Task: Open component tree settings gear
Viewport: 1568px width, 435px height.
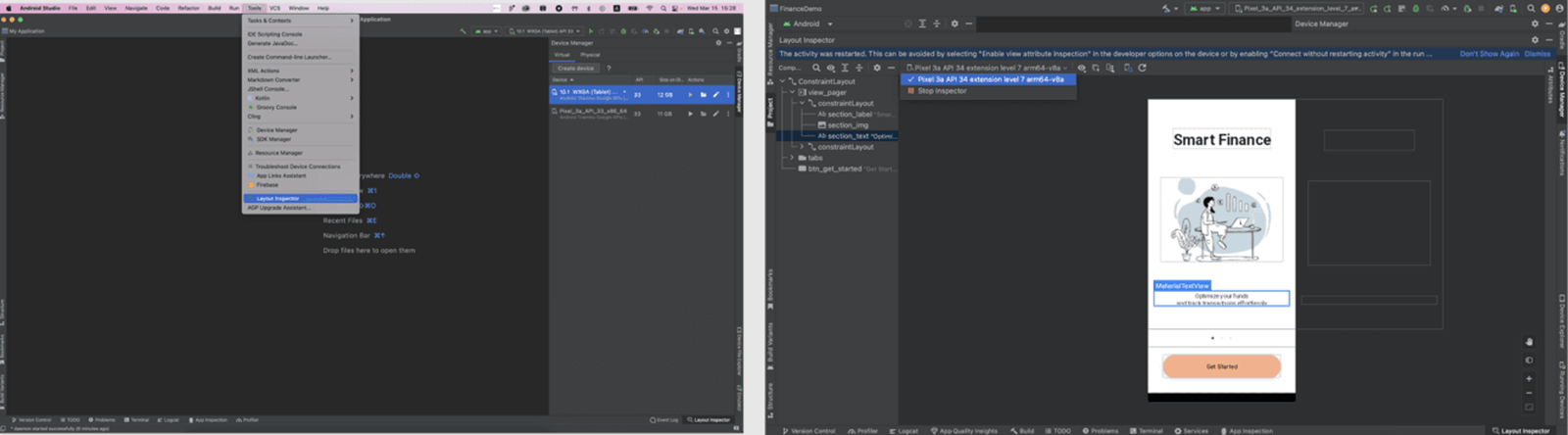Action: click(x=877, y=68)
